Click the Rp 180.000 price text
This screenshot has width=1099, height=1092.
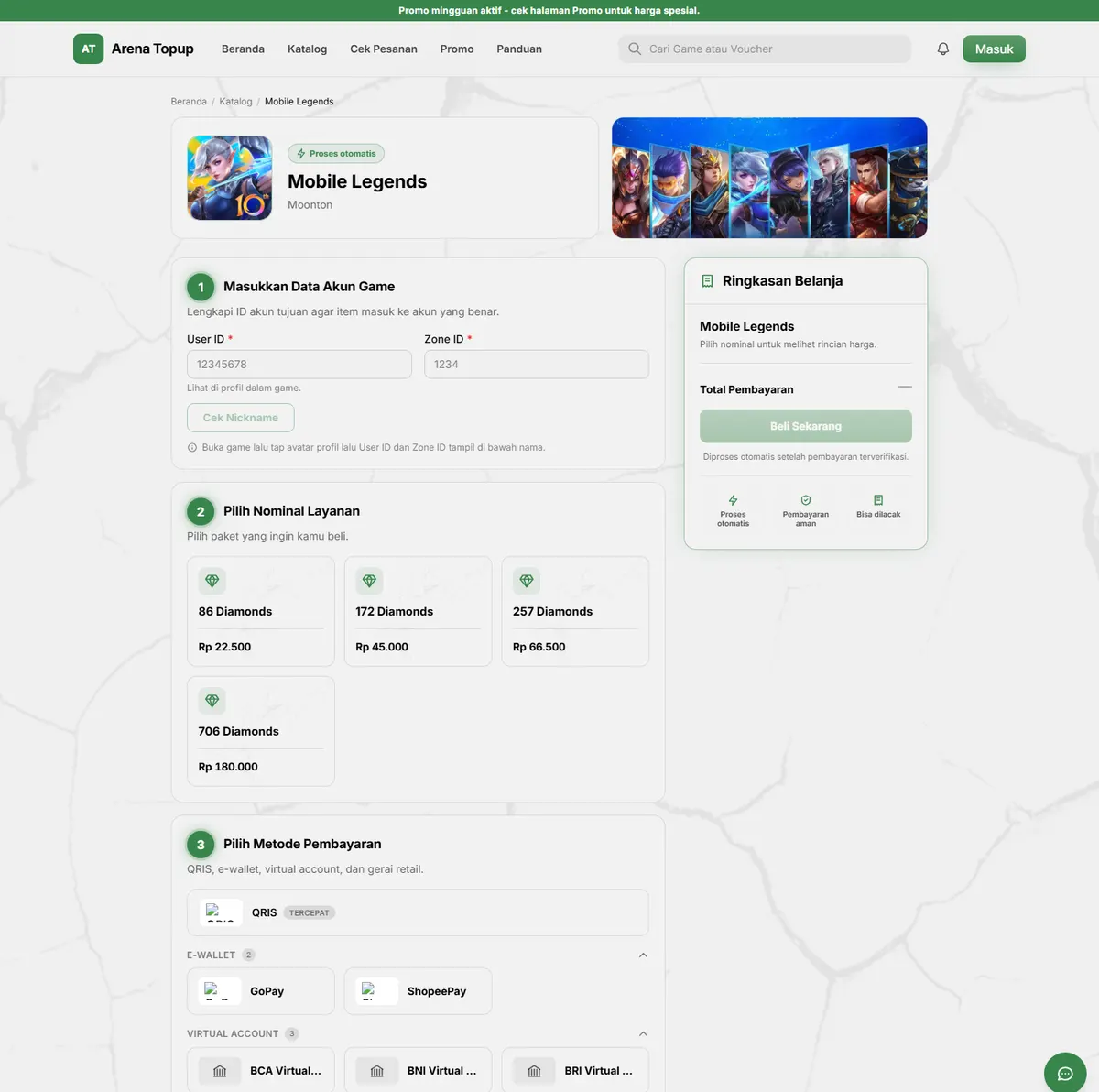tap(228, 767)
